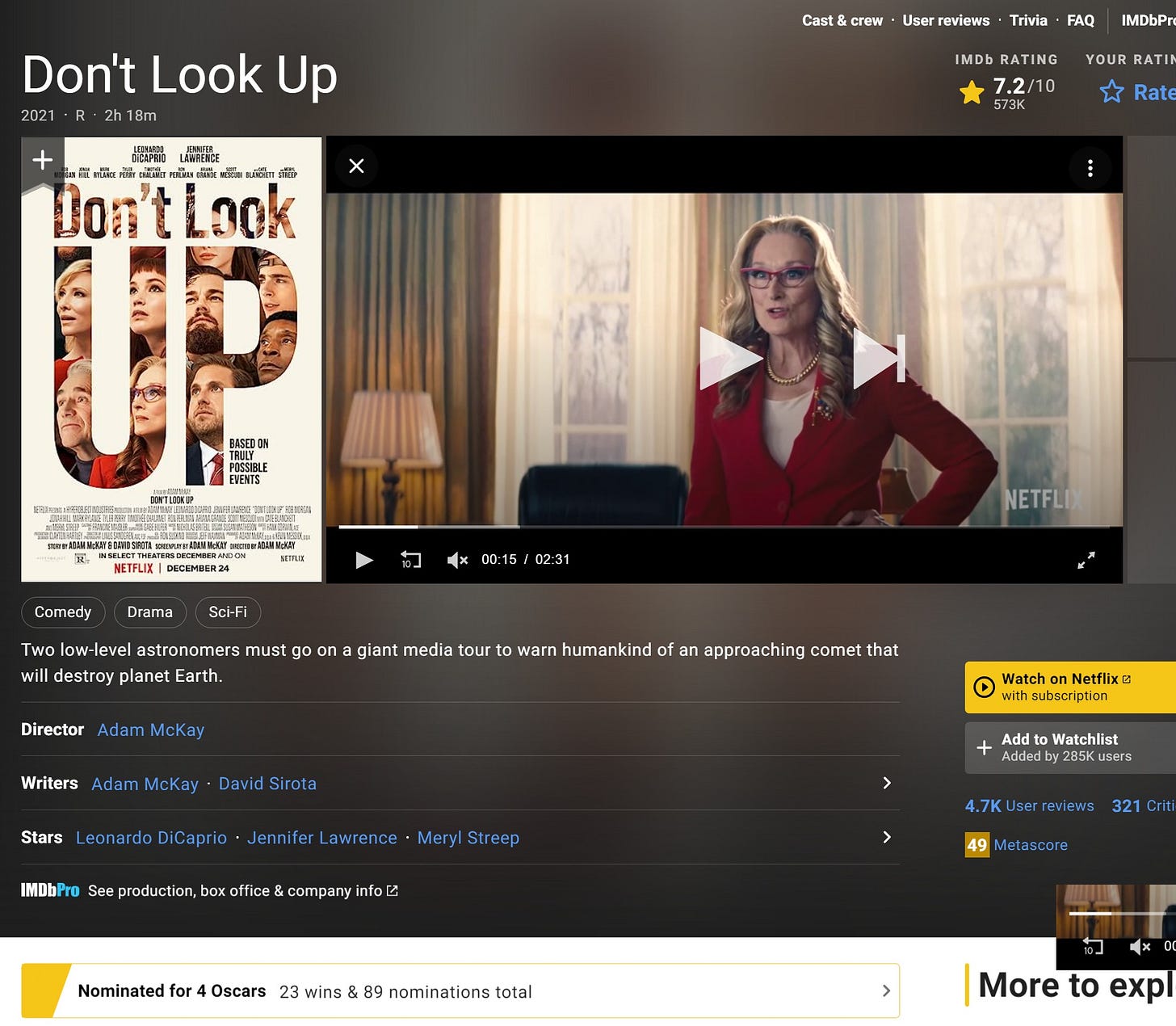Click the gold IMDb rating star

coord(972,93)
